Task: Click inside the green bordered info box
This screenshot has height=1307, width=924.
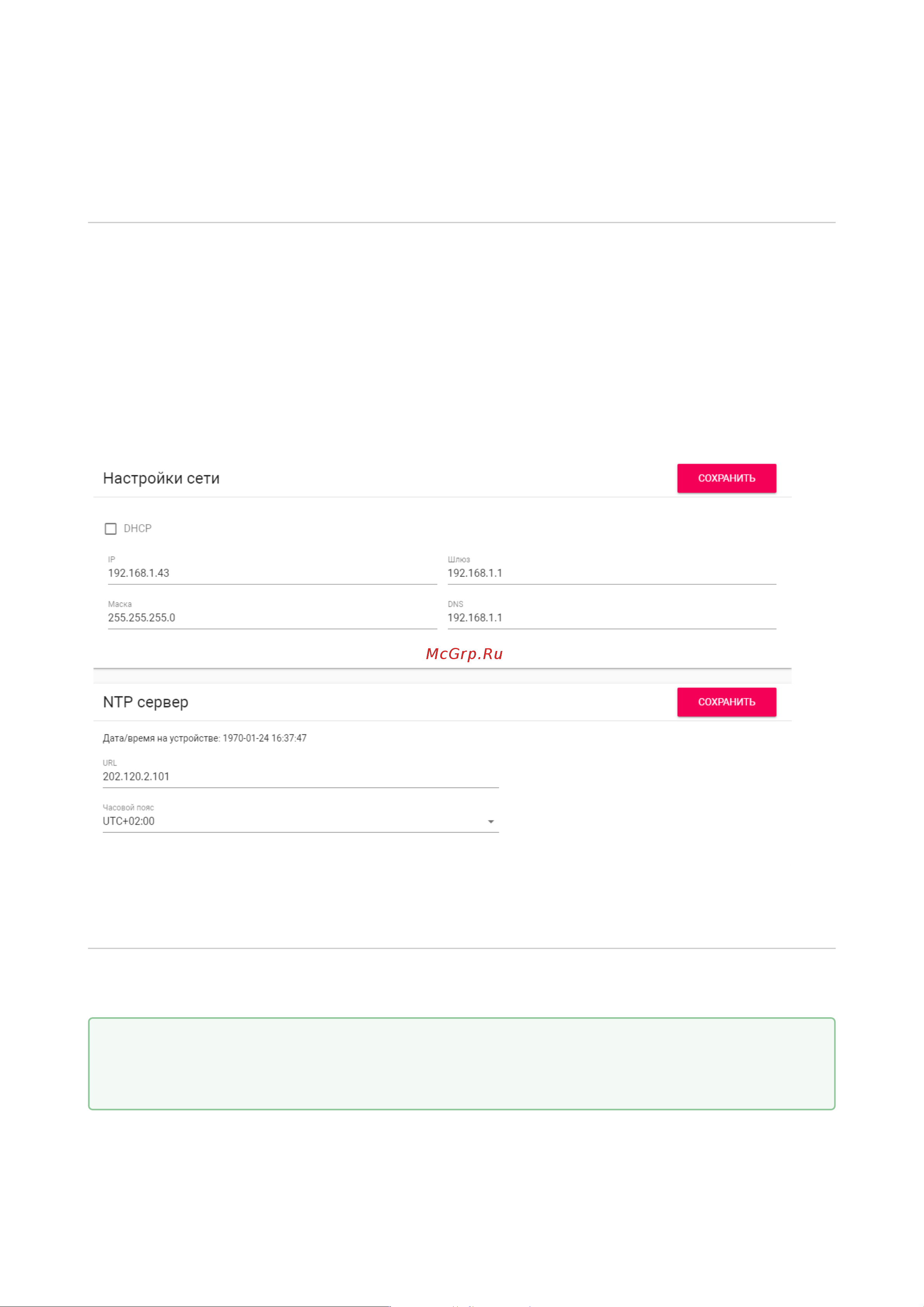Action: [461, 1063]
